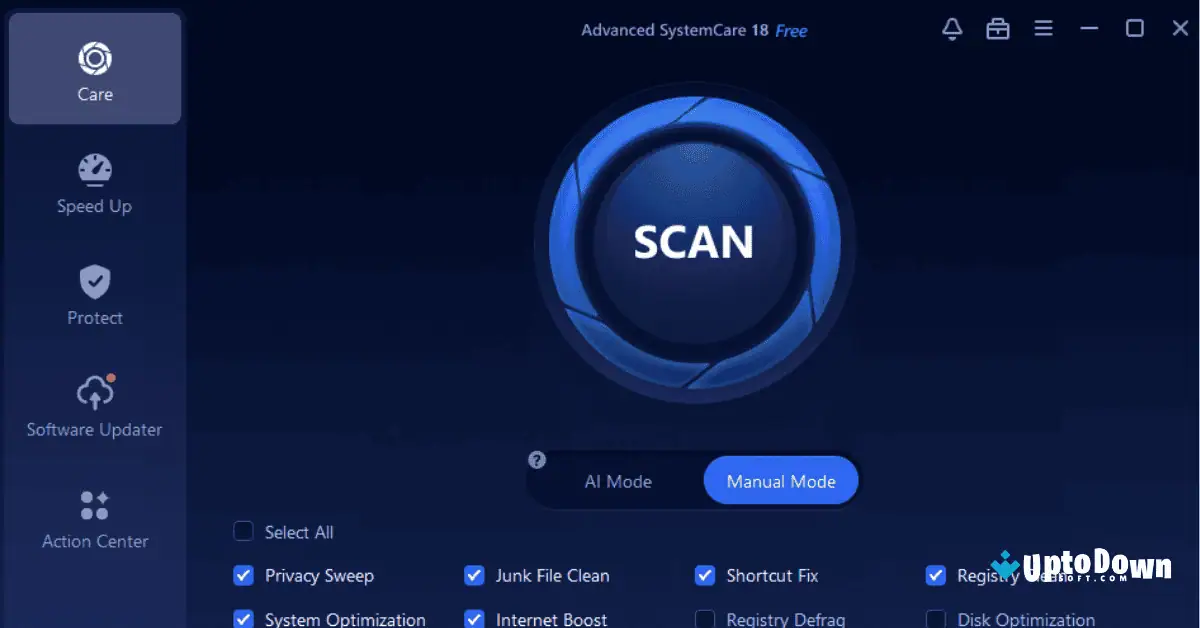
Task: Open the Protect section
Action: (x=95, y=295)
